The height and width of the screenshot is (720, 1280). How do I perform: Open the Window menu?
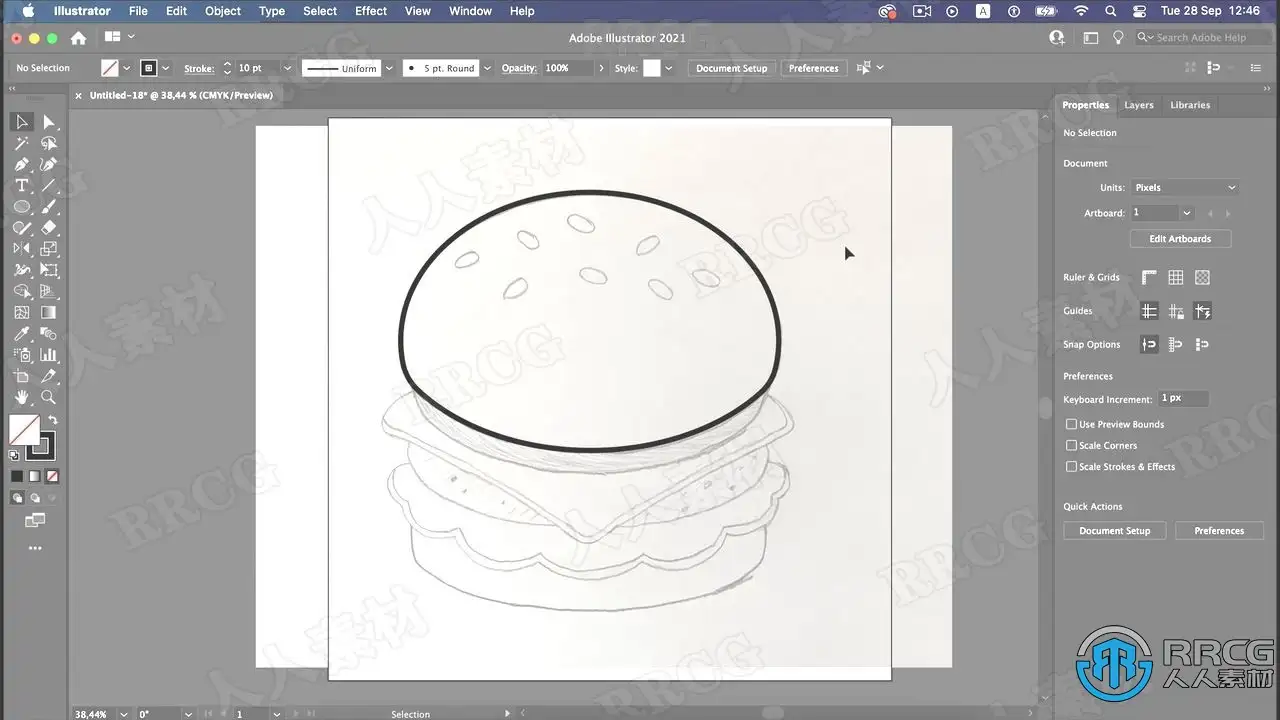tap(470, 11)
